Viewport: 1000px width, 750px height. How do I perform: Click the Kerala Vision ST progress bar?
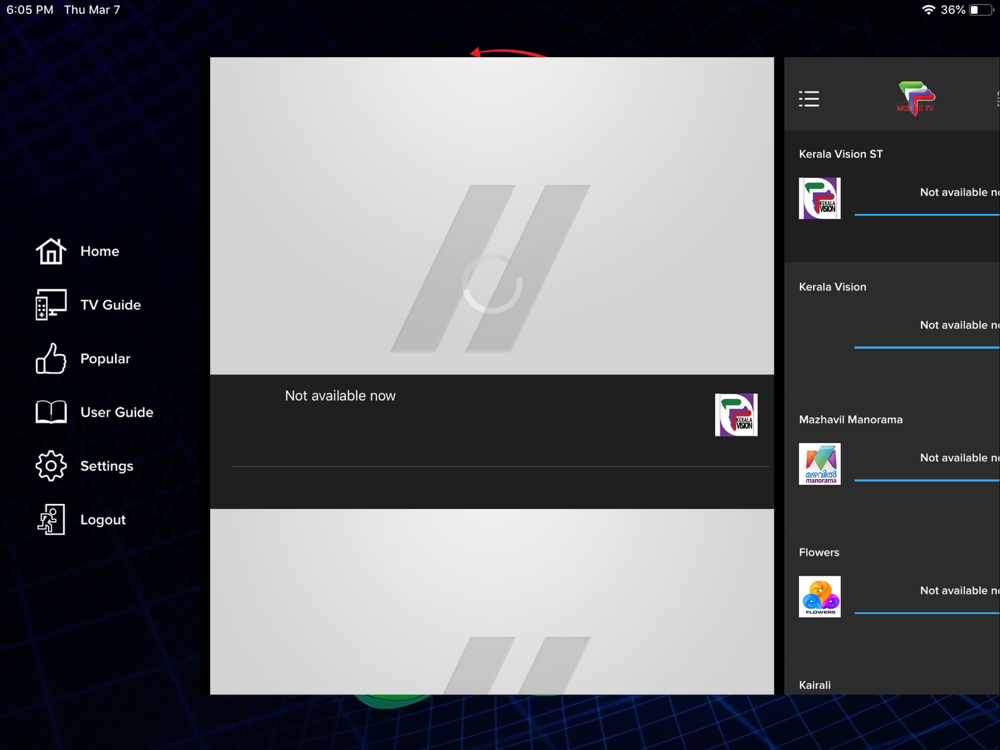click(x=927, y=215)
